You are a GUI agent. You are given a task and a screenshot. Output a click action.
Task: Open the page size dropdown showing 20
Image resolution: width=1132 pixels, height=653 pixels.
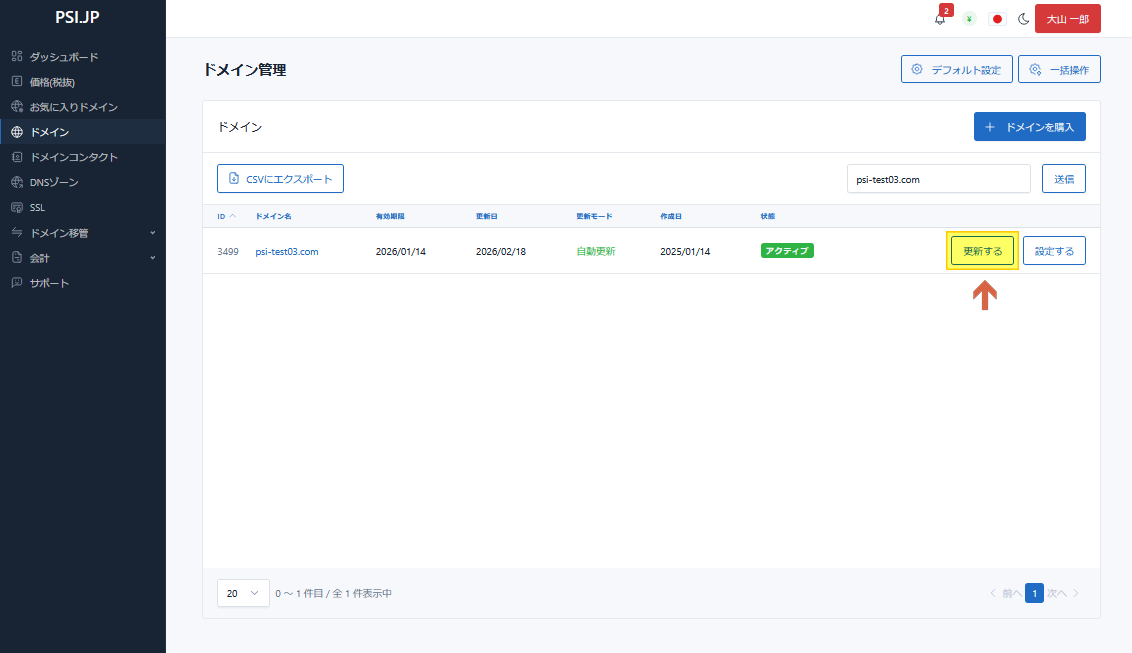click(x=243, y=593)
